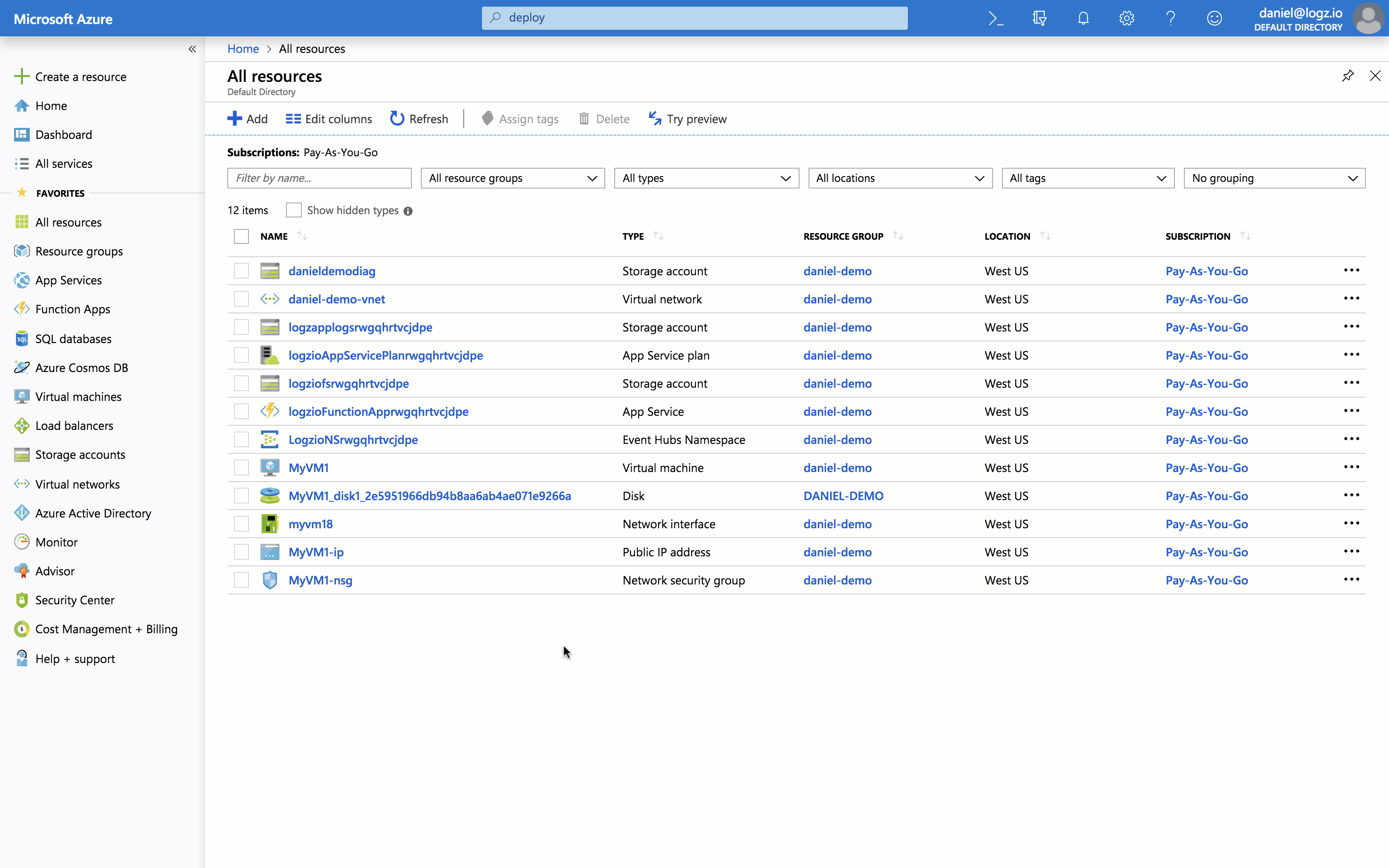Select the checkbox next to danieldemodiag
Screen dimensions: 1389x868
(241, 271)
